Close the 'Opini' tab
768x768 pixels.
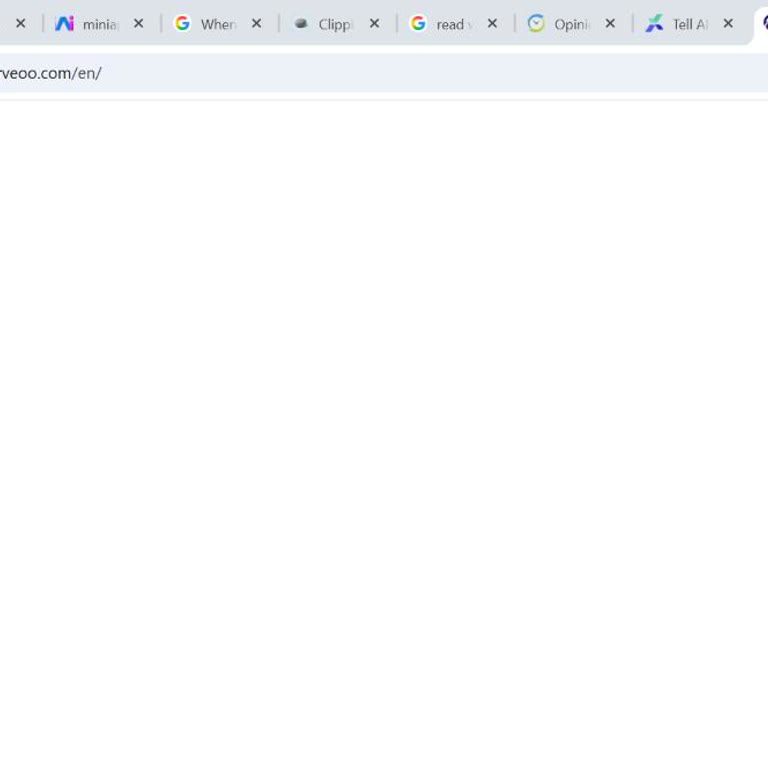coord(610,24)
